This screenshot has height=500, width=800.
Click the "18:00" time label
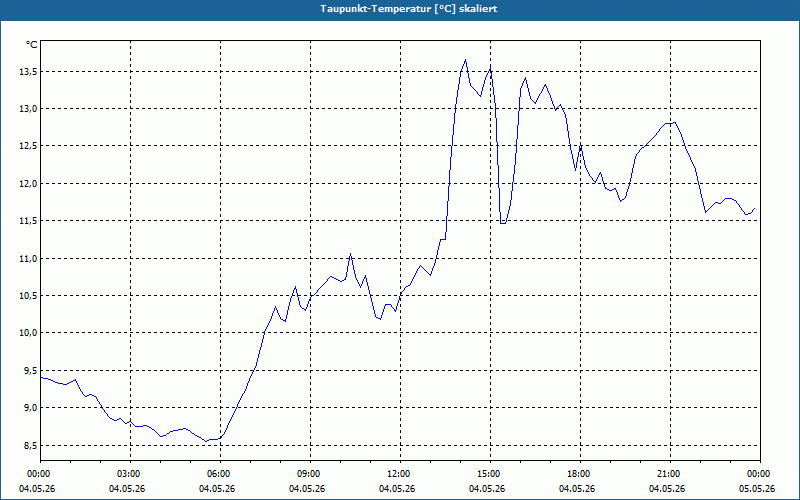(x=580, y=474)
